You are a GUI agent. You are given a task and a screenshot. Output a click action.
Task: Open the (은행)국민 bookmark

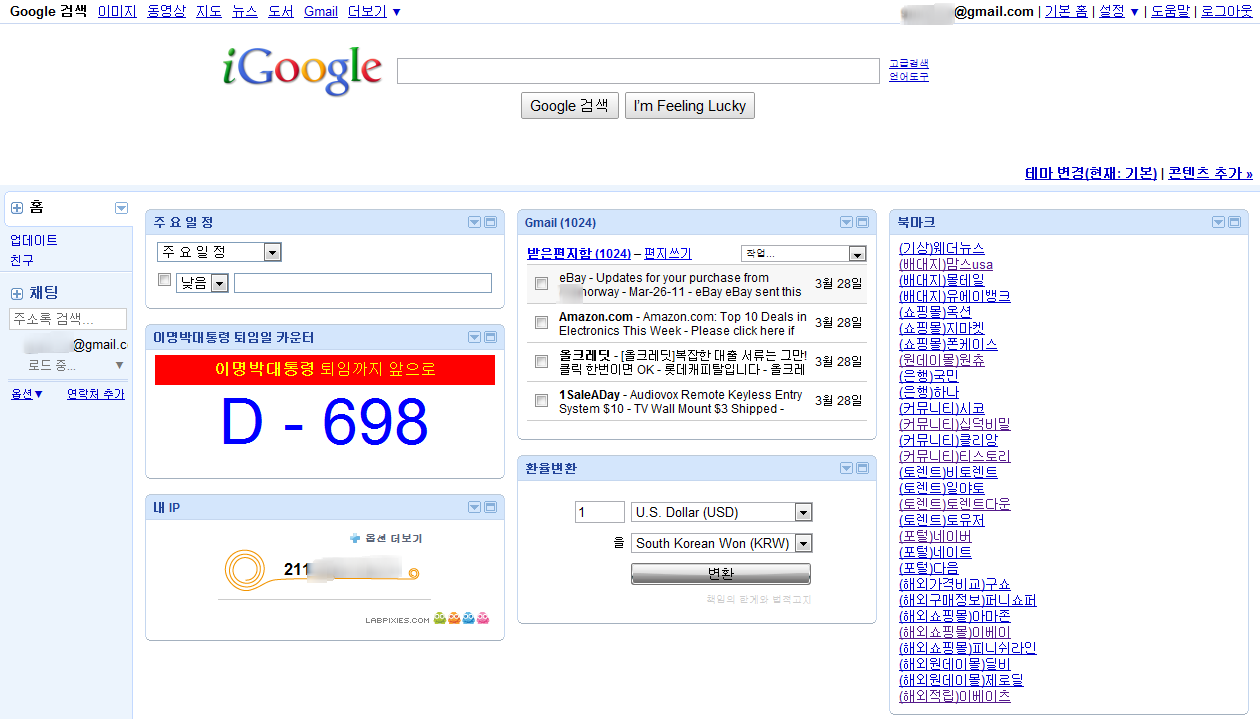coord(928,376)
